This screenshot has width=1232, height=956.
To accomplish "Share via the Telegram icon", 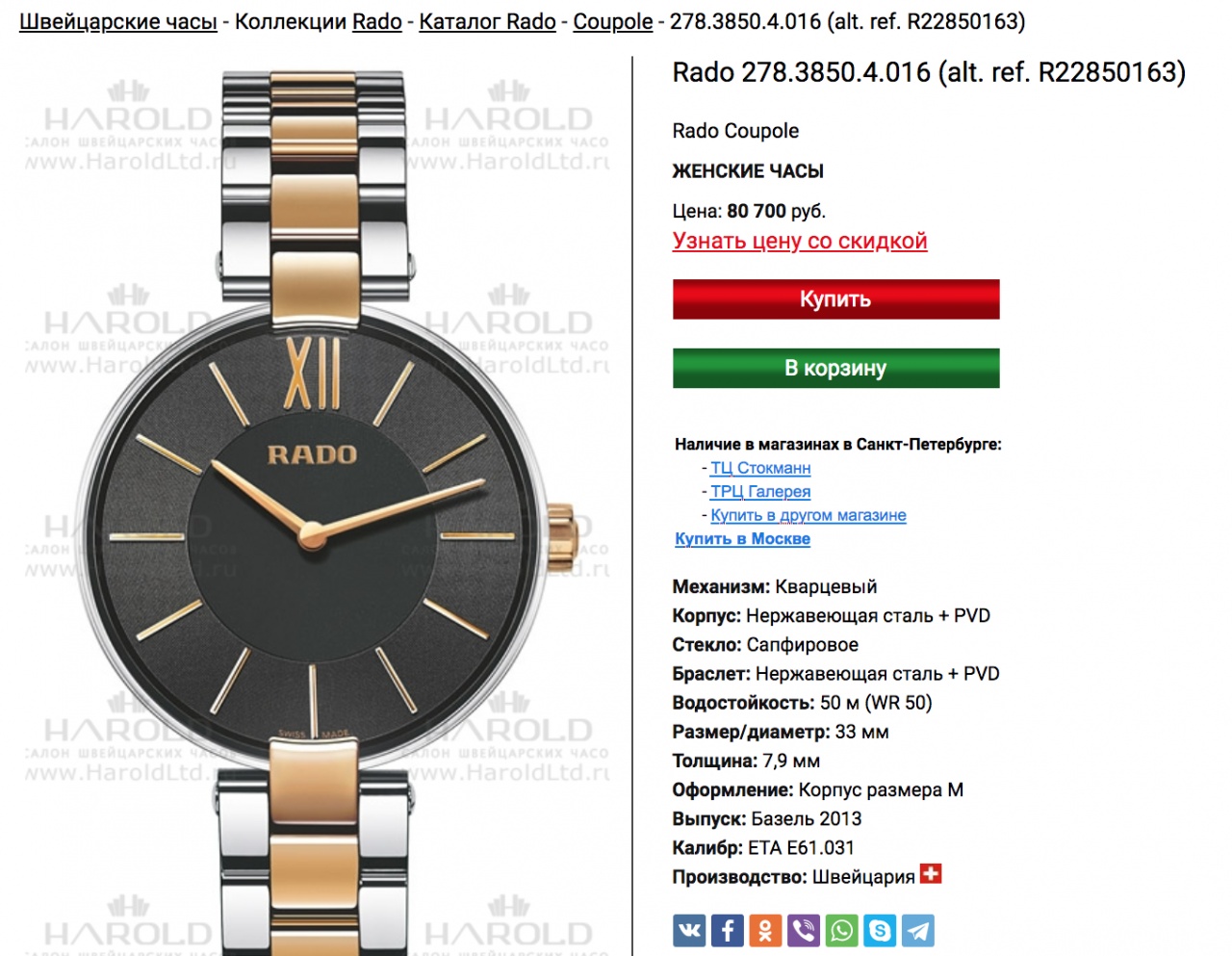I will pyautogui.click(x=918, y=930).
